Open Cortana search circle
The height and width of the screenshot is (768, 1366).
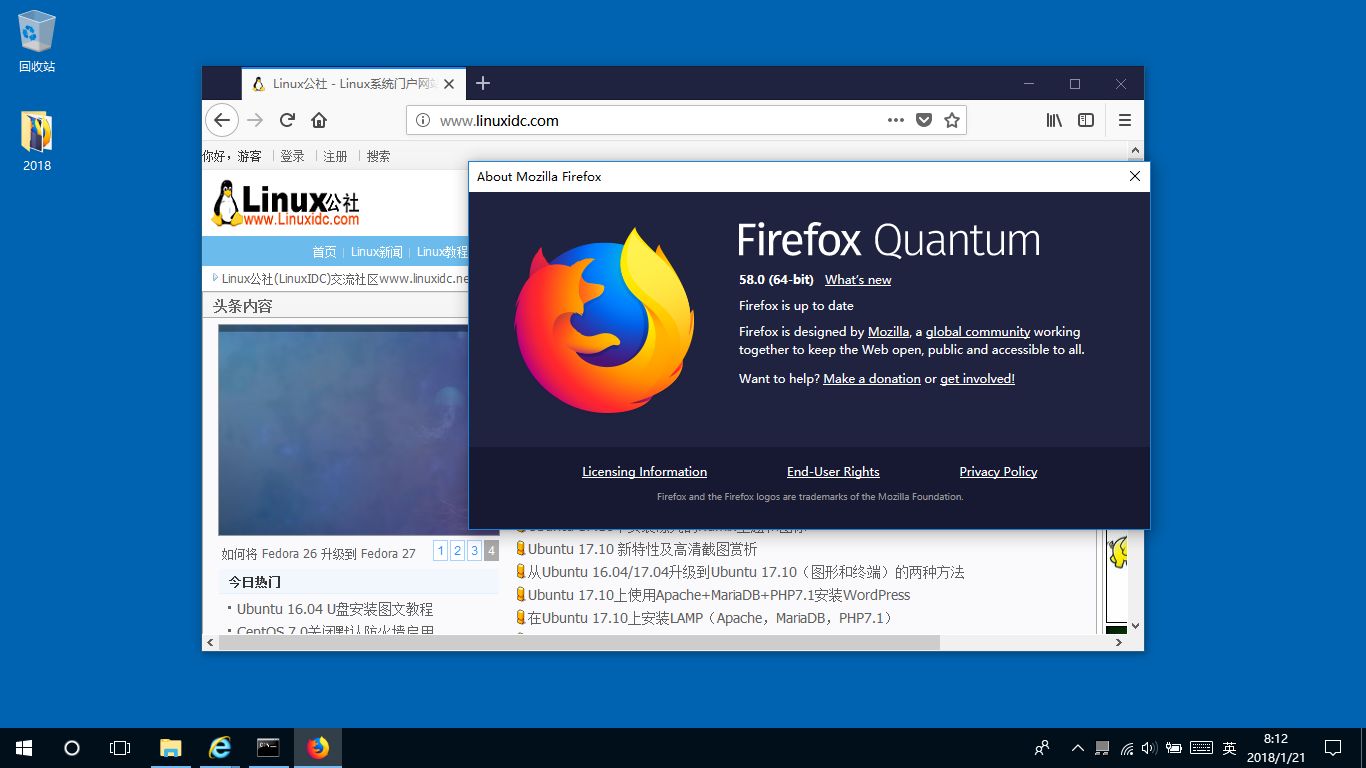coord(72,747)
